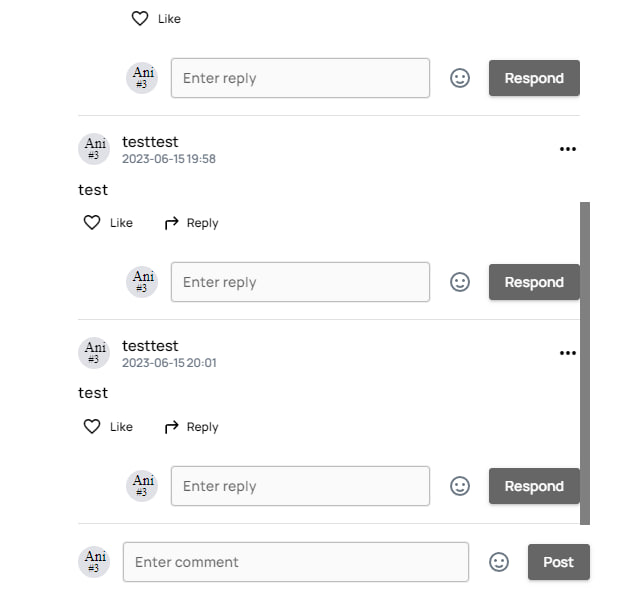Click the Reply arrow under the 19:58 comment
Image resolution: width=620 pixels, height=604 pixels.
tap(172, 223)
